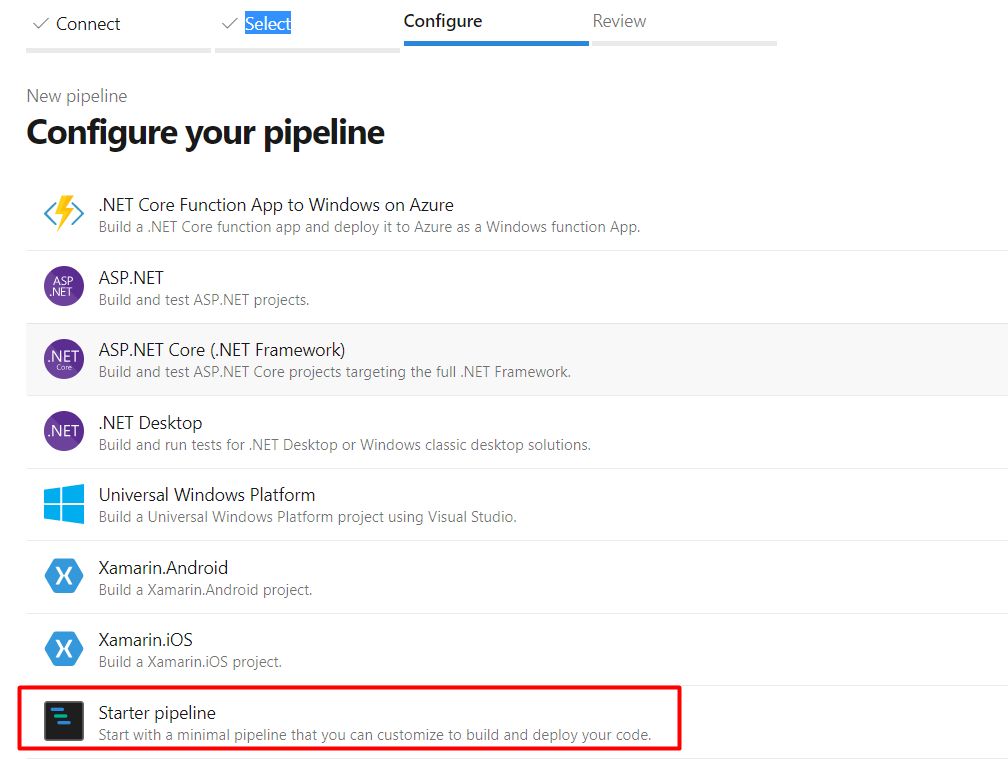Click the 'New pipeline' breadcrumb text

76,96
